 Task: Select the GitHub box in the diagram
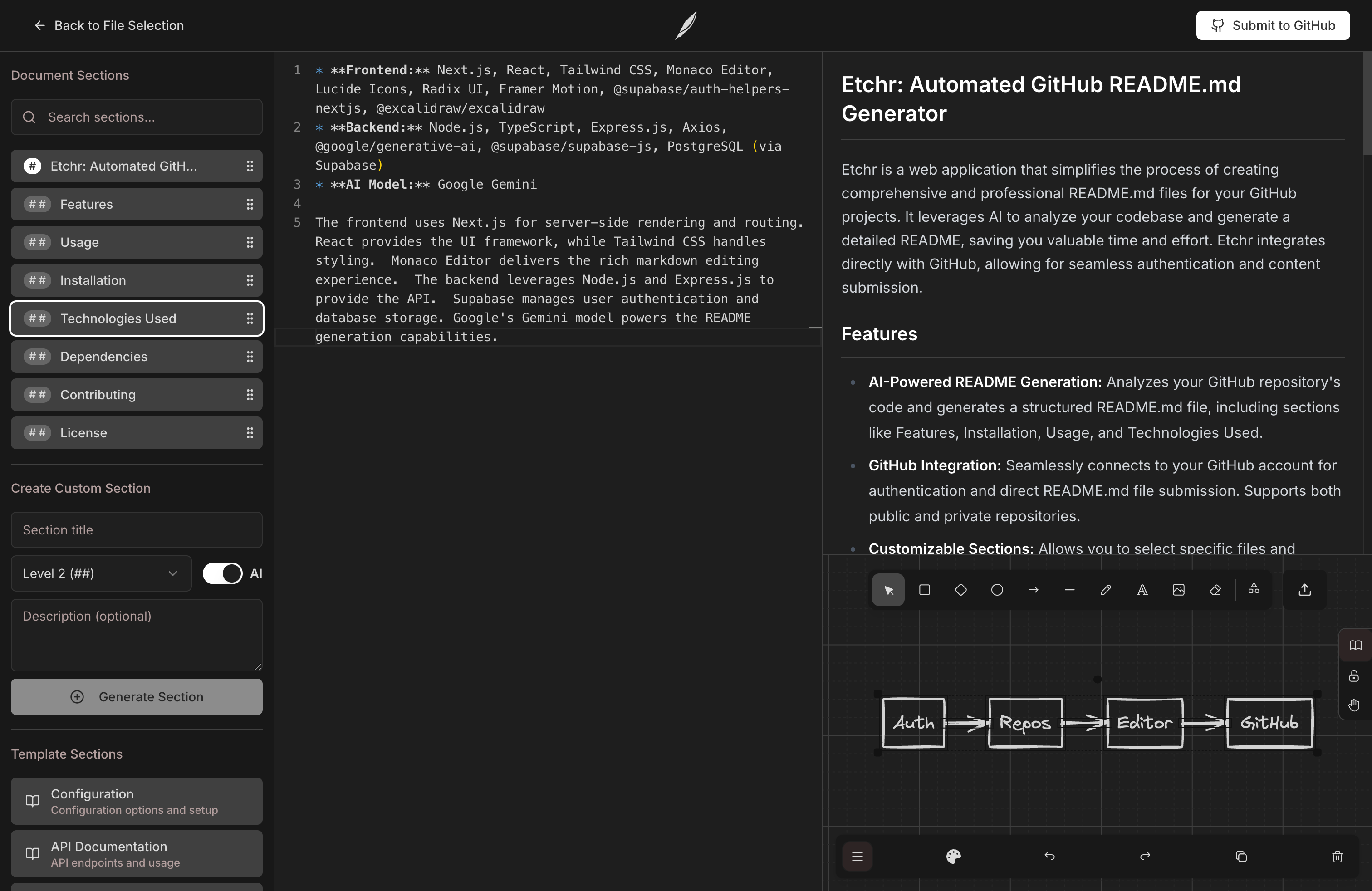[1269, 723]
